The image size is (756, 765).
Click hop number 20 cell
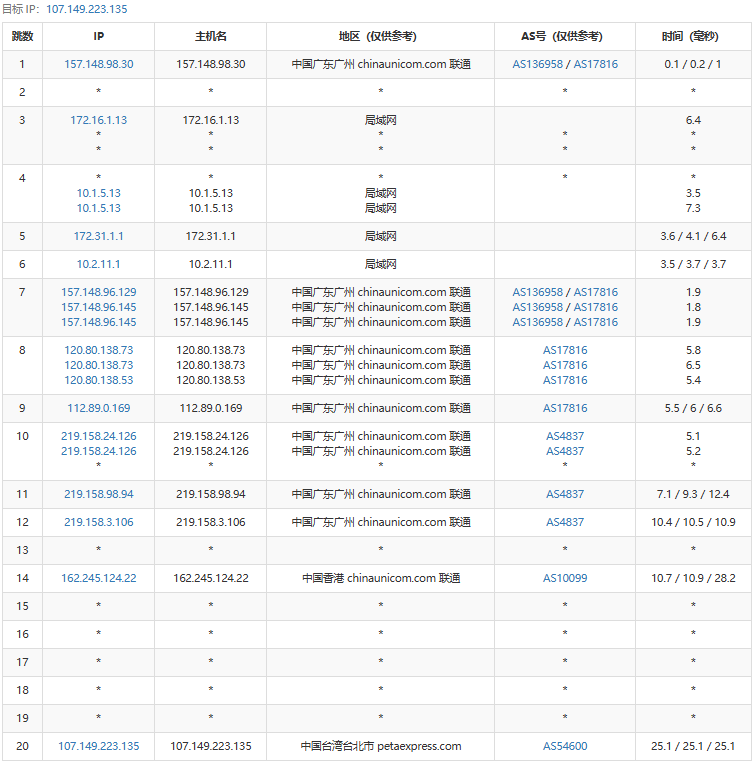[22, 746]
